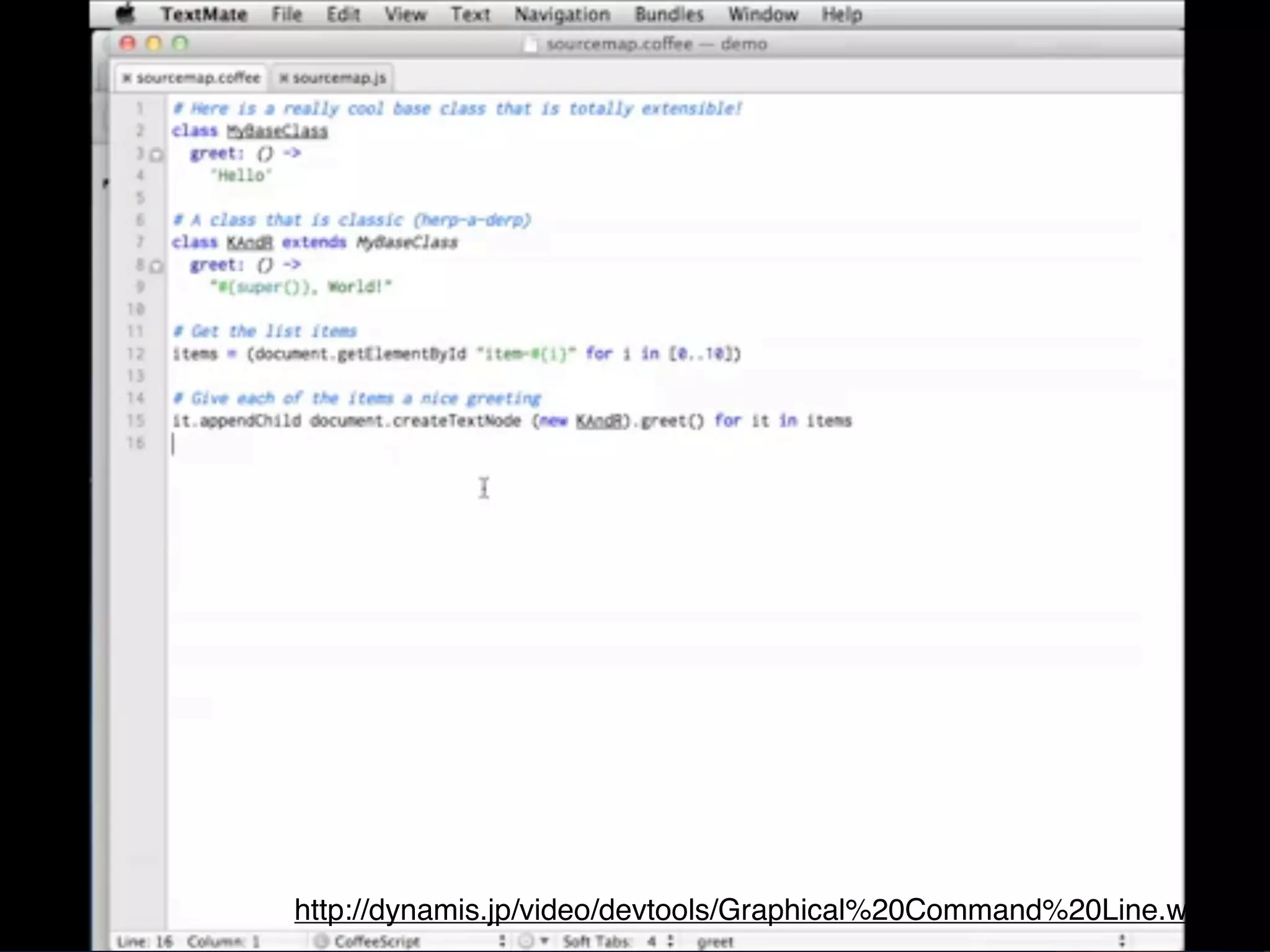
Task: Click the green zoom window button
Action: click(x=180, y=43)
